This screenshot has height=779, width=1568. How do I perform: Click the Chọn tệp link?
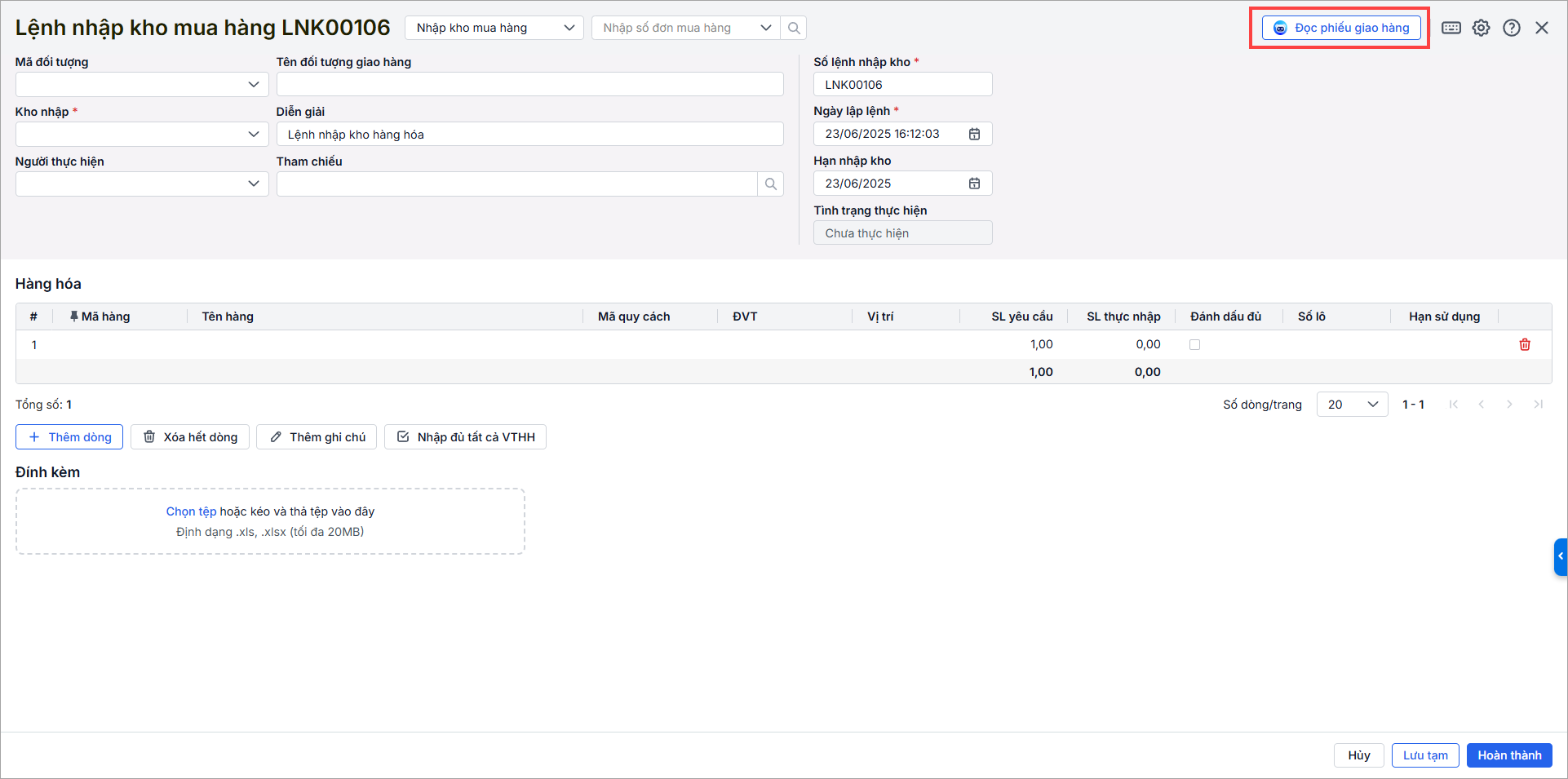(191, 511)
